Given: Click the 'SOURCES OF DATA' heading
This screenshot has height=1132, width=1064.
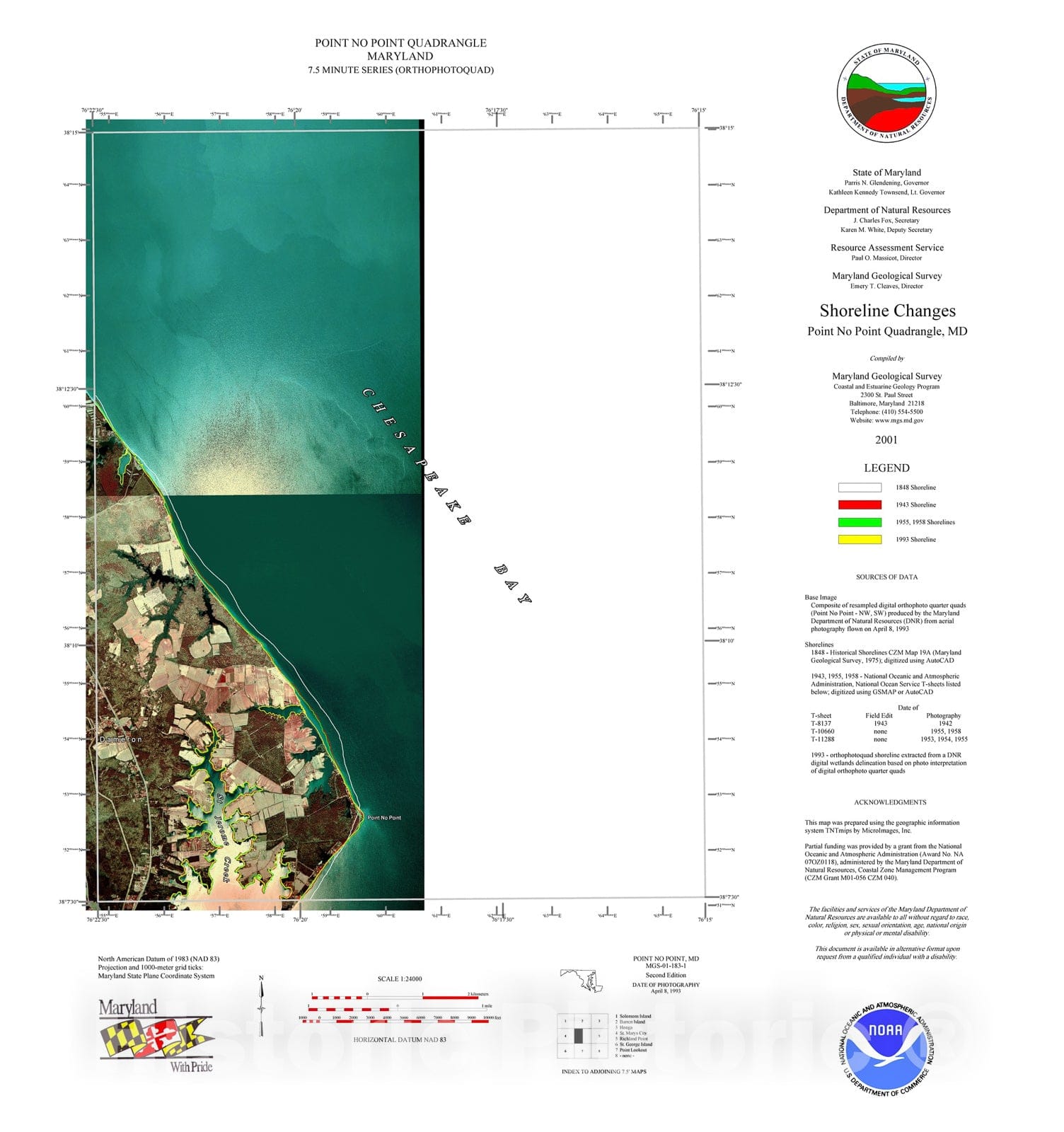Looking at the screenshot, I should tap(886, 577).
